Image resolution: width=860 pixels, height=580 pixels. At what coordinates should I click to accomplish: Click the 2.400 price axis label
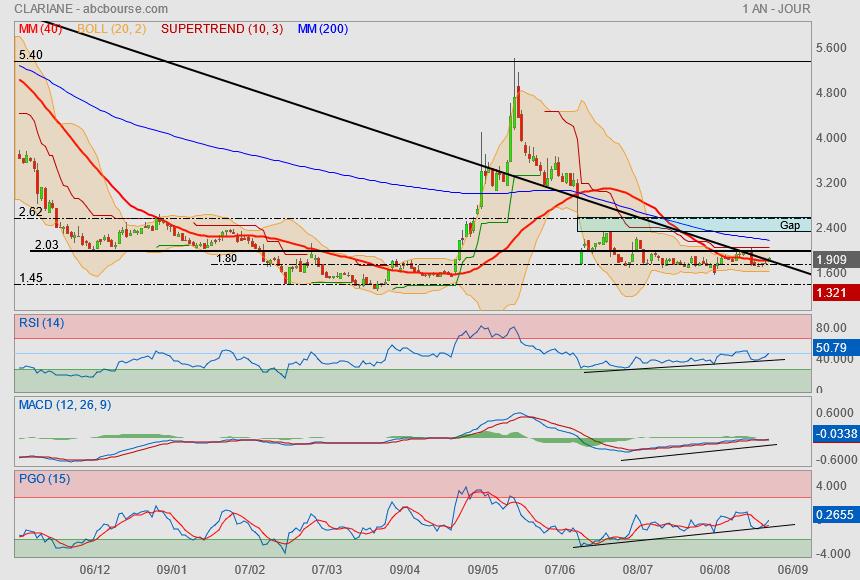831,228
